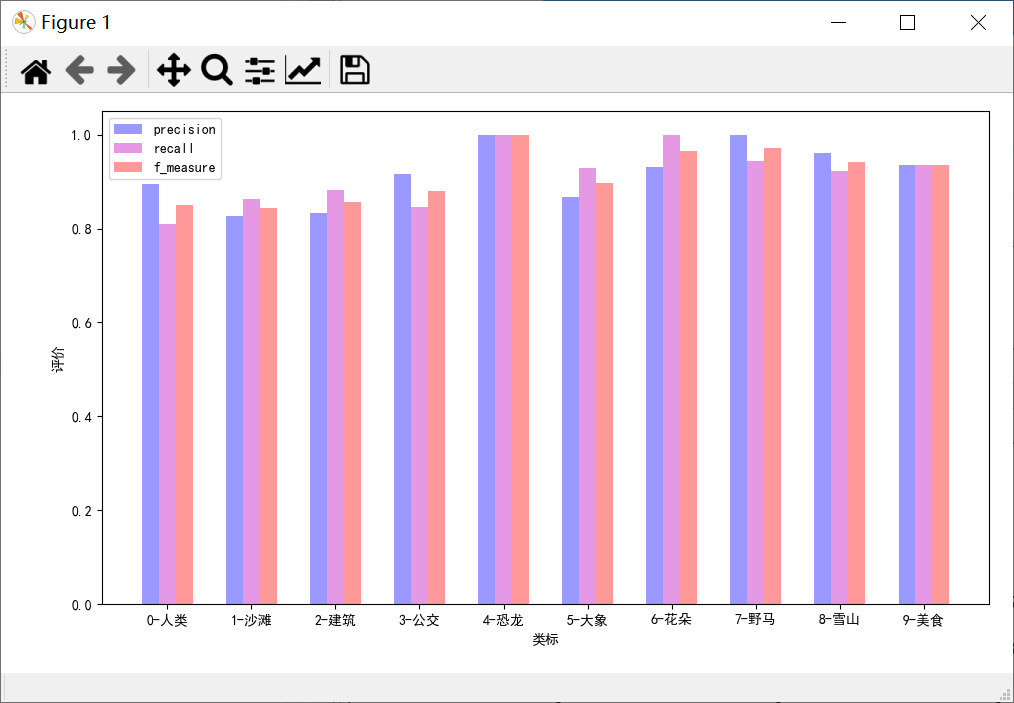Click the red f_measure bar for 9-美食
The image size is (1014, 703).
940,385
